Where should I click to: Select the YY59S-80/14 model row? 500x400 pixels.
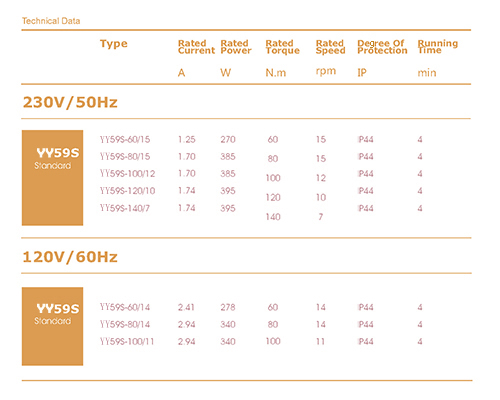[x=260, y=324]
